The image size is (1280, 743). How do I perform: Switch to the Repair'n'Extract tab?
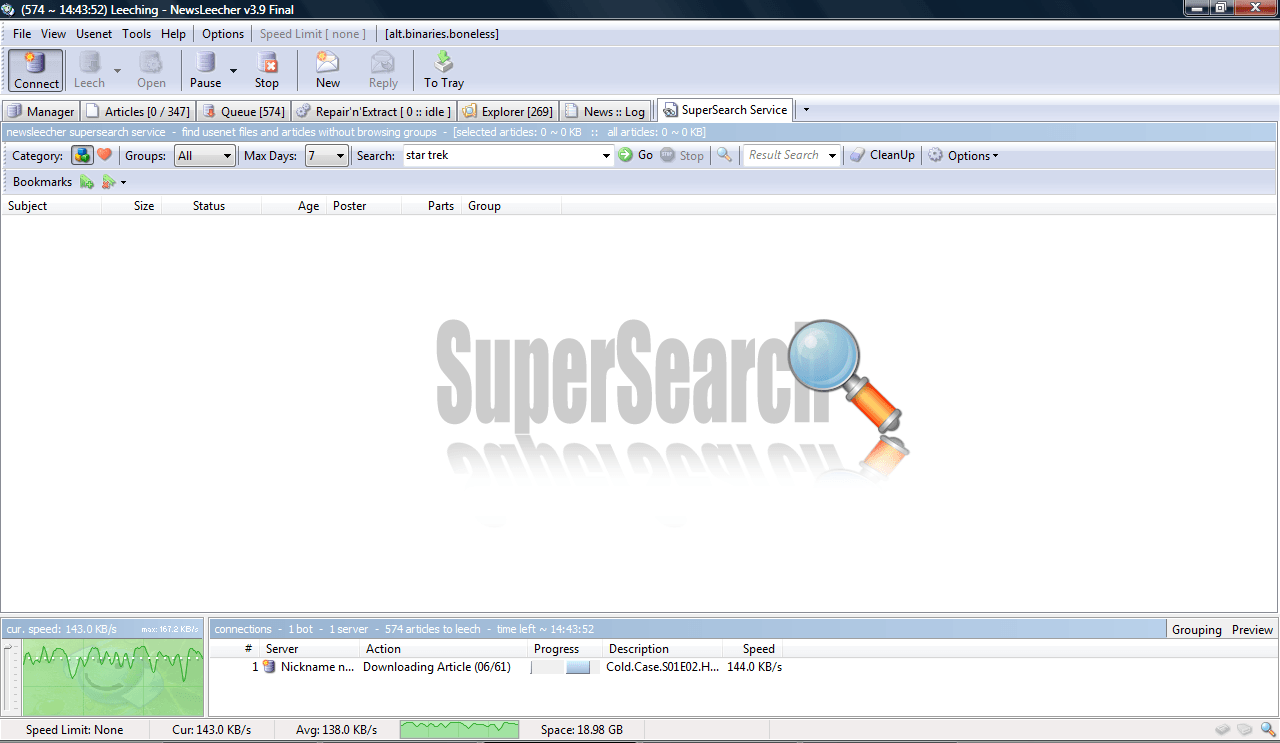374,111
